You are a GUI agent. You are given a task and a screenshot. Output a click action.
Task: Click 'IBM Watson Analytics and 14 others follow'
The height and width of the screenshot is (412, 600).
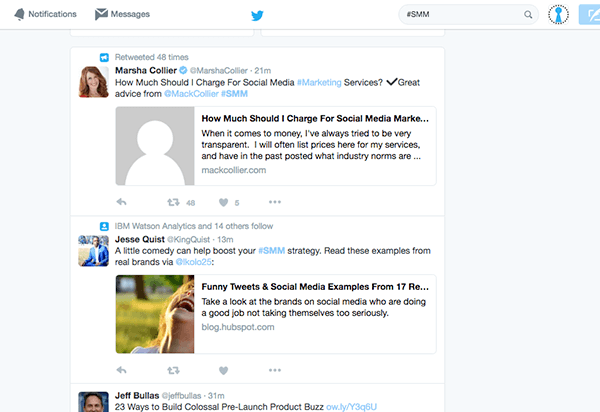pos(194,226)
